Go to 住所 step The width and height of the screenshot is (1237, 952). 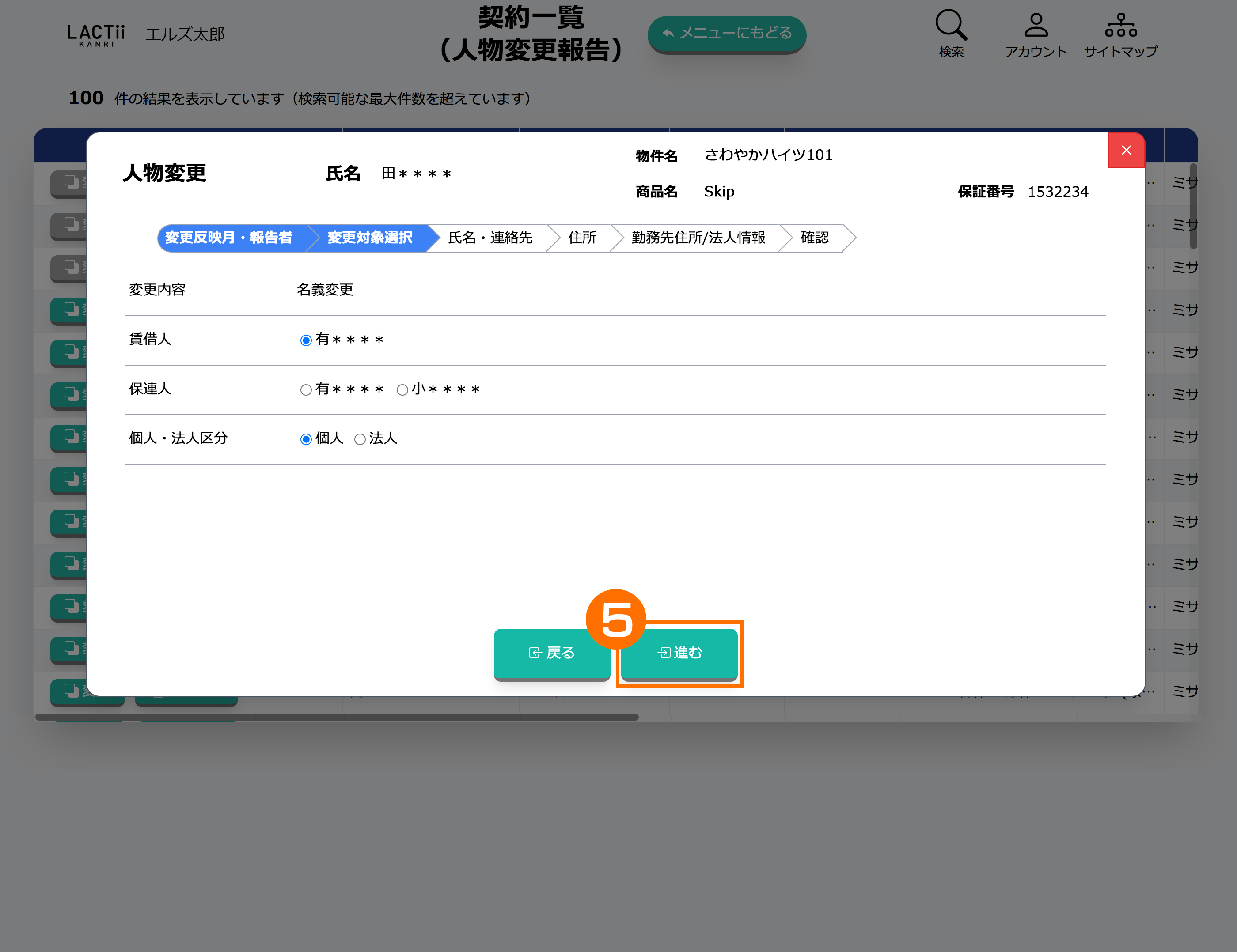(582, 238)
